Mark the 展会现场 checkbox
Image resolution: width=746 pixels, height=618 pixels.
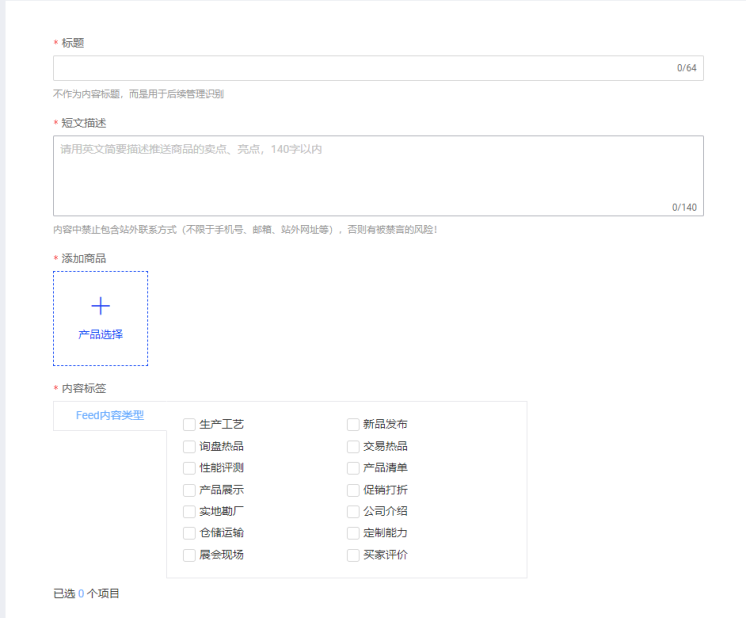point(189,555)
